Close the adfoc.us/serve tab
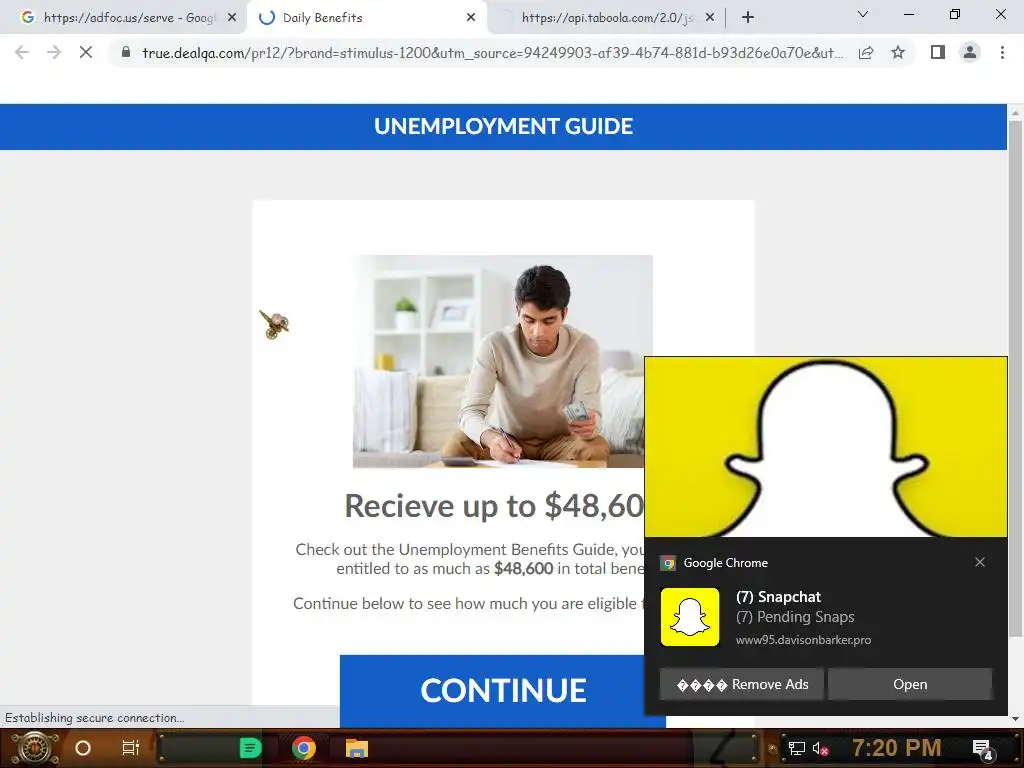 point(232,18)
